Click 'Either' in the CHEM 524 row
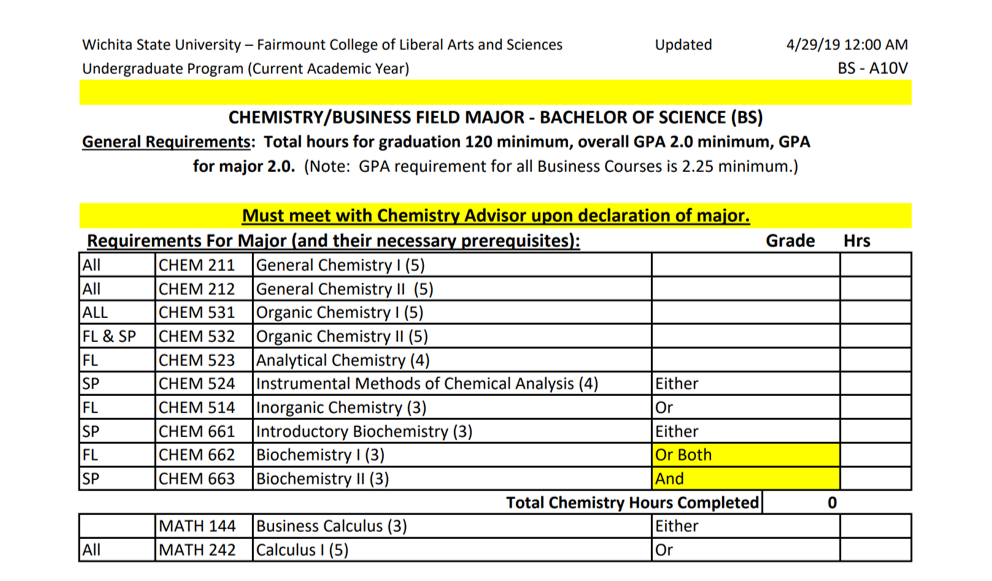The image size is (992, 581). coord(677,384)
